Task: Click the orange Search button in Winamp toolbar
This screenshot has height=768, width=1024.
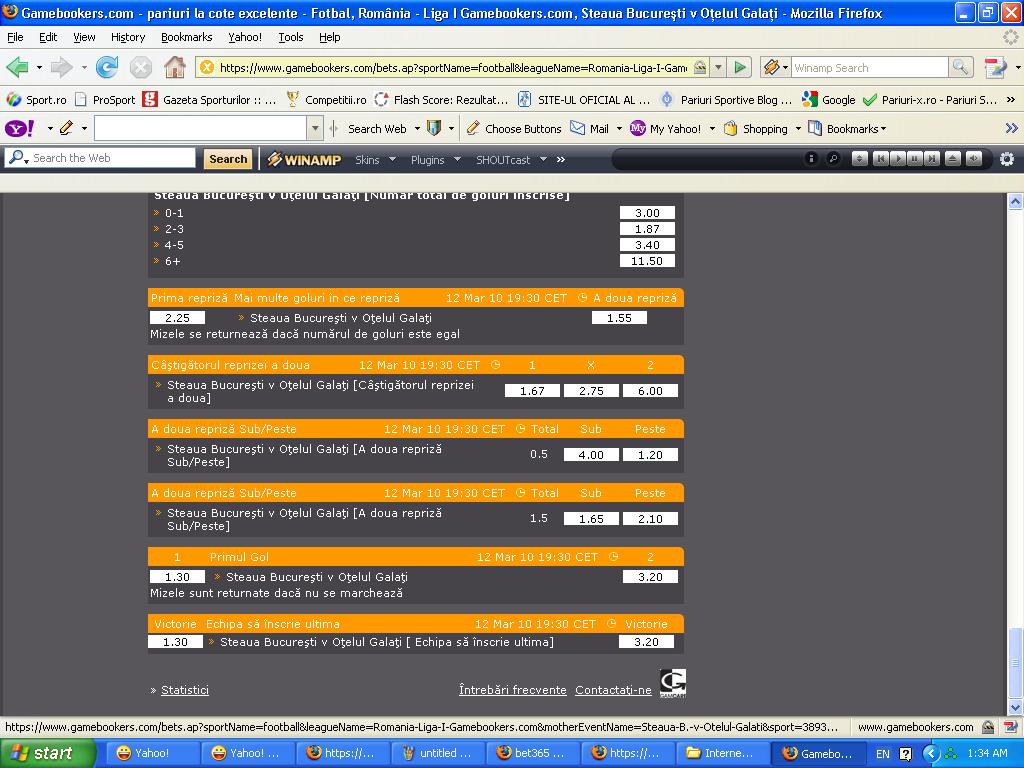Action: [228, 159]
